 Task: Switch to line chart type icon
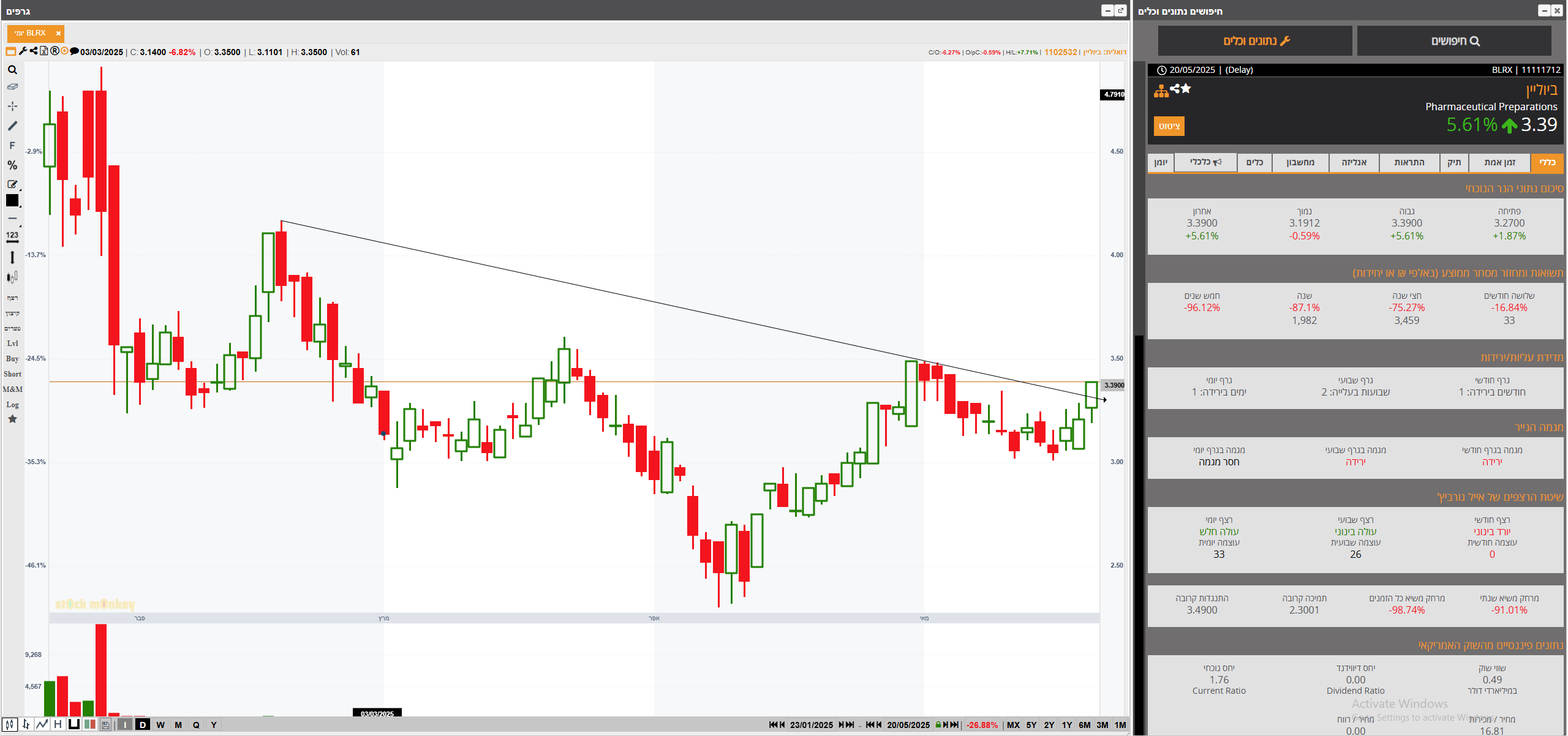[x=42, y=724]
